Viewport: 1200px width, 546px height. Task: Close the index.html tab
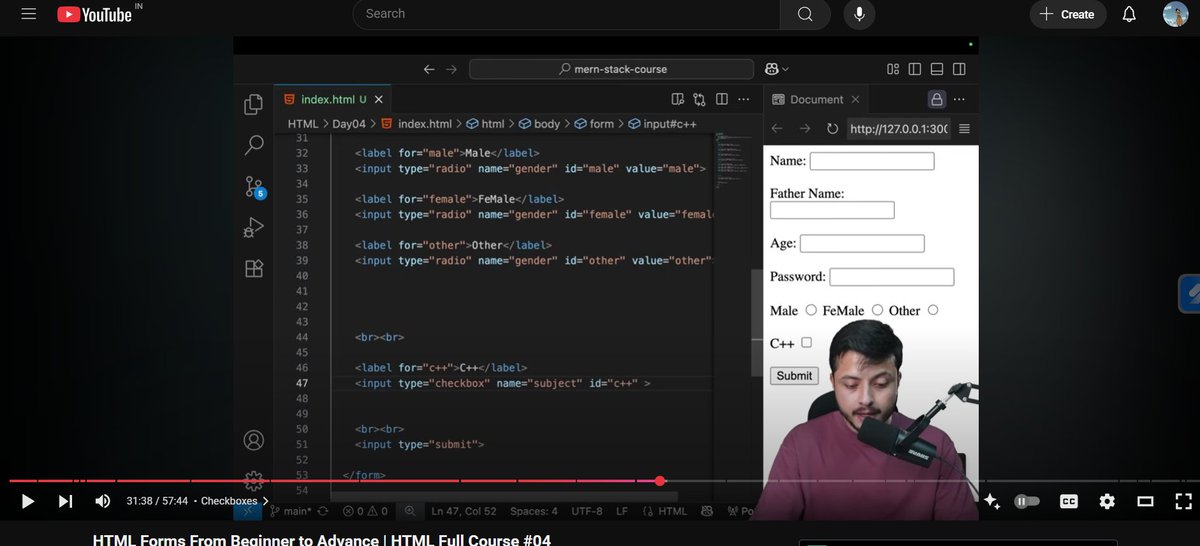[x=380, y=99]
